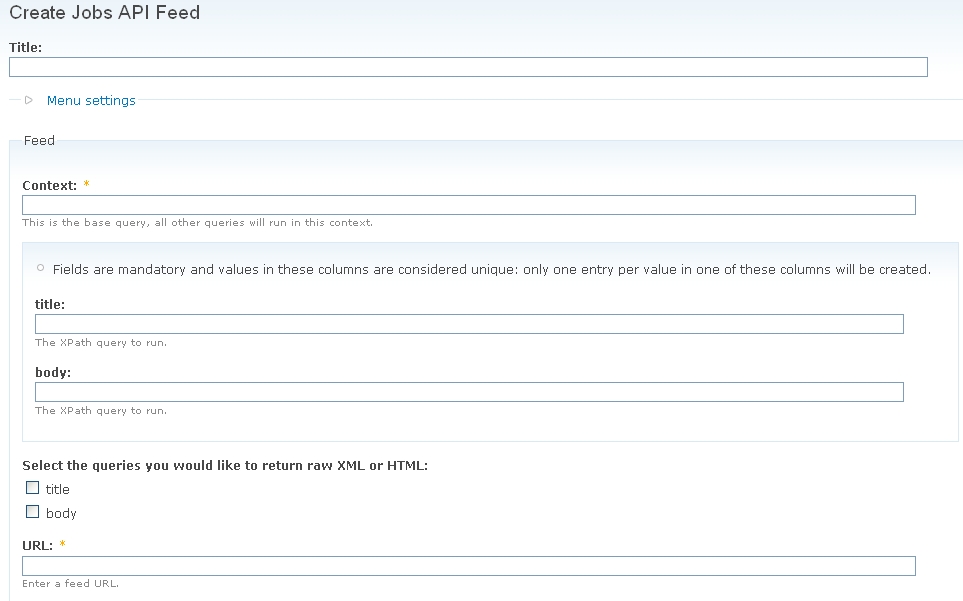Click the 'title' checkbox label
The image size is (963, 601).
(x=58, y=489)
